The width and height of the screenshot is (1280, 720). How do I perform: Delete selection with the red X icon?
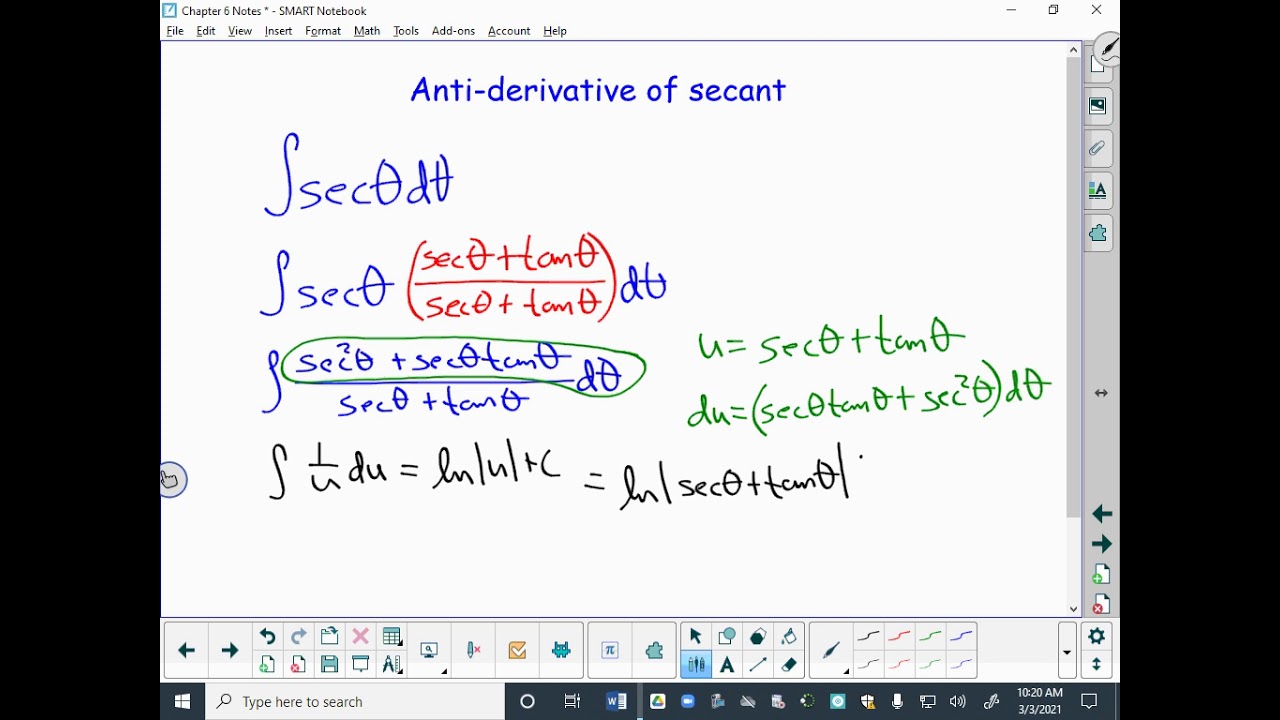[360, 636]
